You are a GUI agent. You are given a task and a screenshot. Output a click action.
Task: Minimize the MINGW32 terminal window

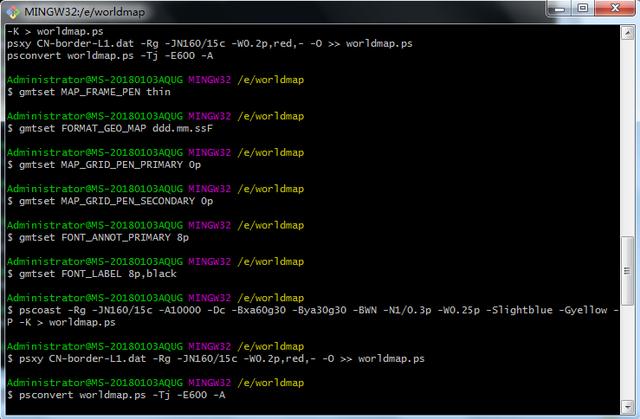(x=559, y=8)
